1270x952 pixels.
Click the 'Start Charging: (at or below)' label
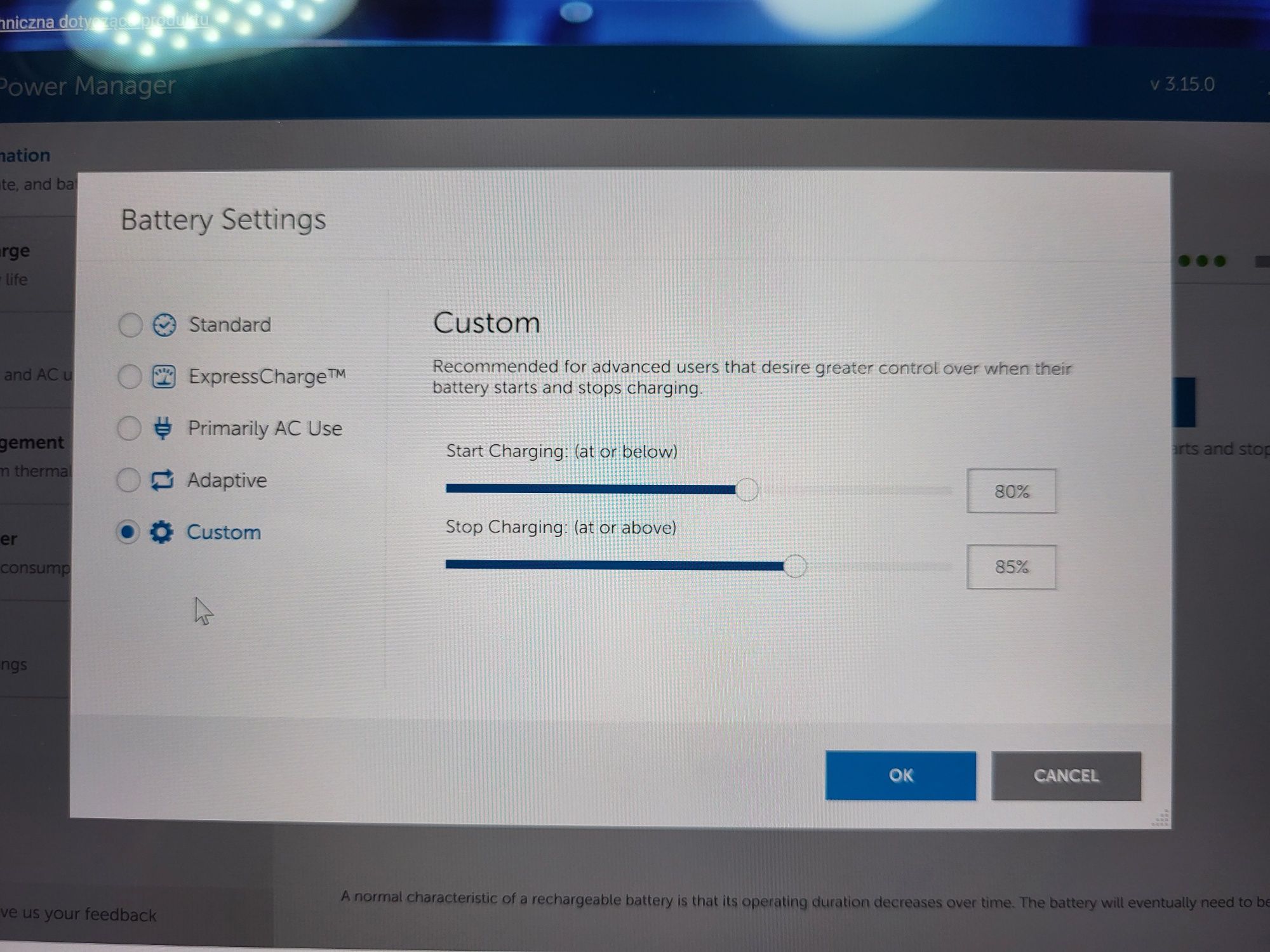click(x=562, y=451)
